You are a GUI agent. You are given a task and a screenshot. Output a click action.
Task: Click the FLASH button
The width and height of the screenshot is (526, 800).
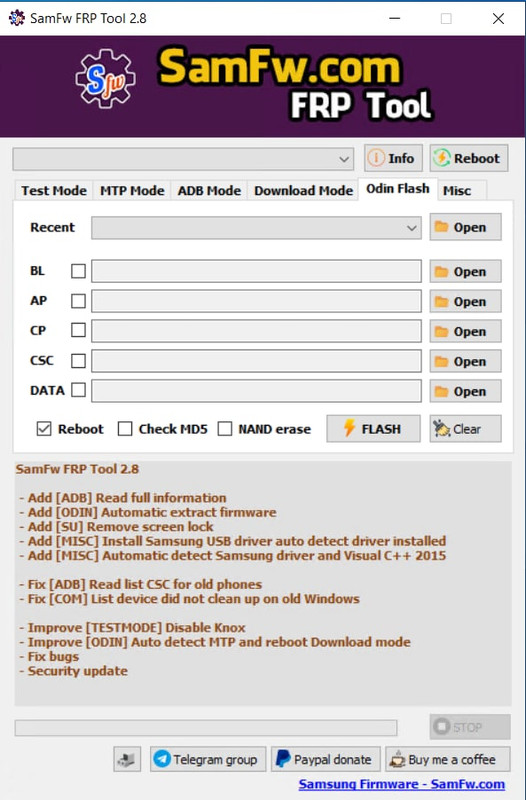[x=373, y=429]
